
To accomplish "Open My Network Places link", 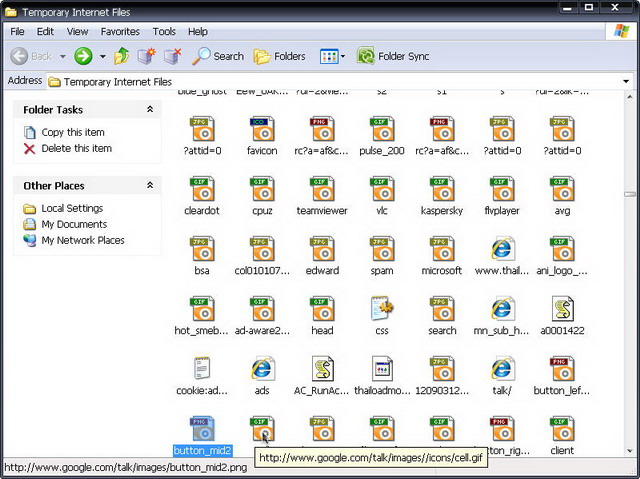I will point(82,240).
